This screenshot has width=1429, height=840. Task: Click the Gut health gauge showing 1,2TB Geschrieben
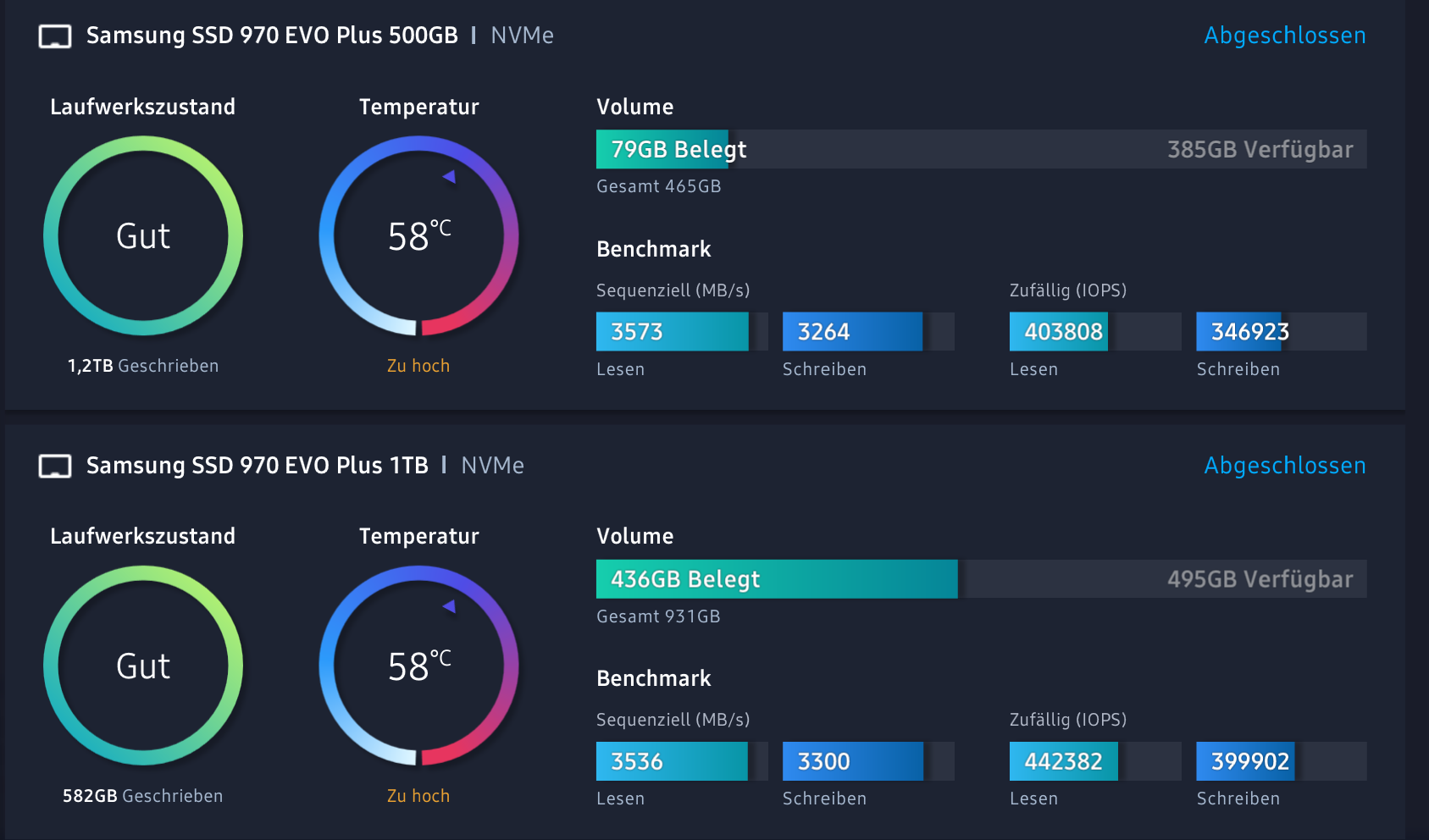143,236
